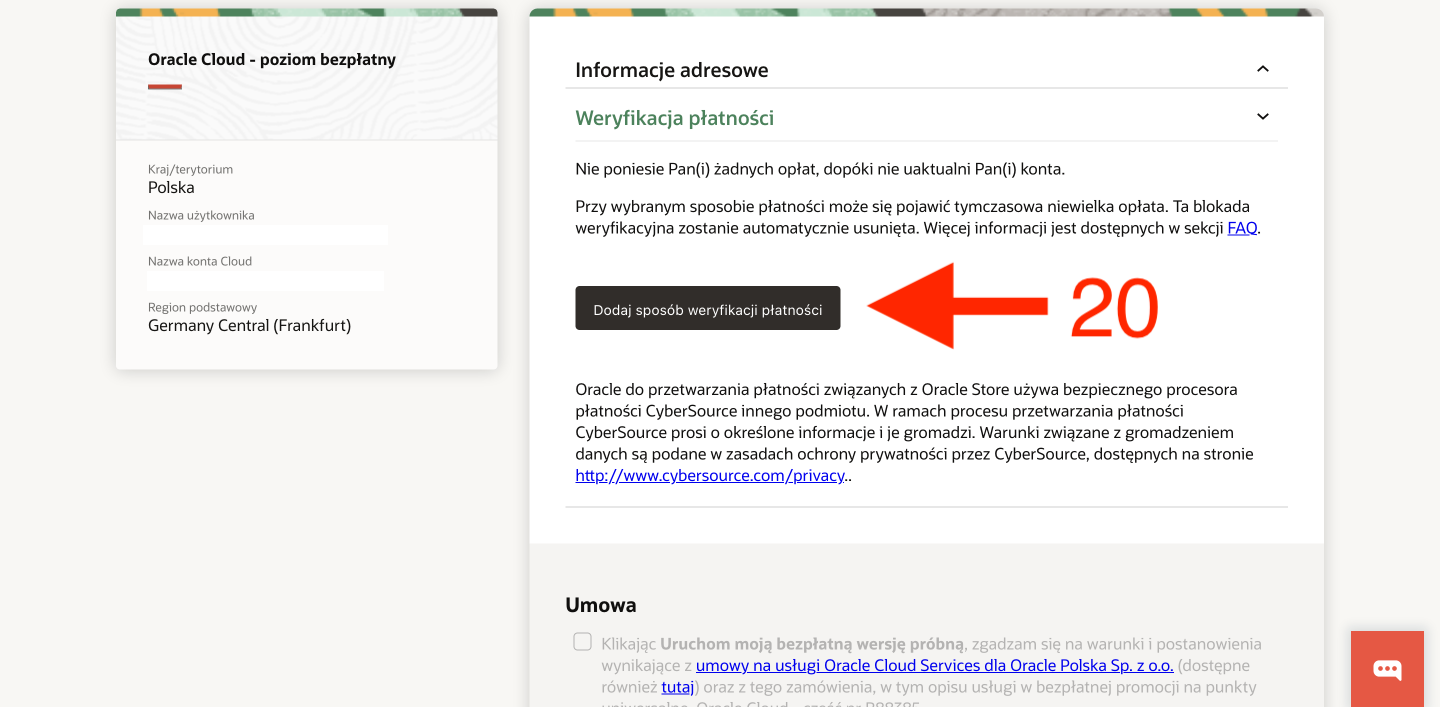Click the redacted Nazwa konta Cloud value
The image size is (1440, 707).
pos(263,281)
